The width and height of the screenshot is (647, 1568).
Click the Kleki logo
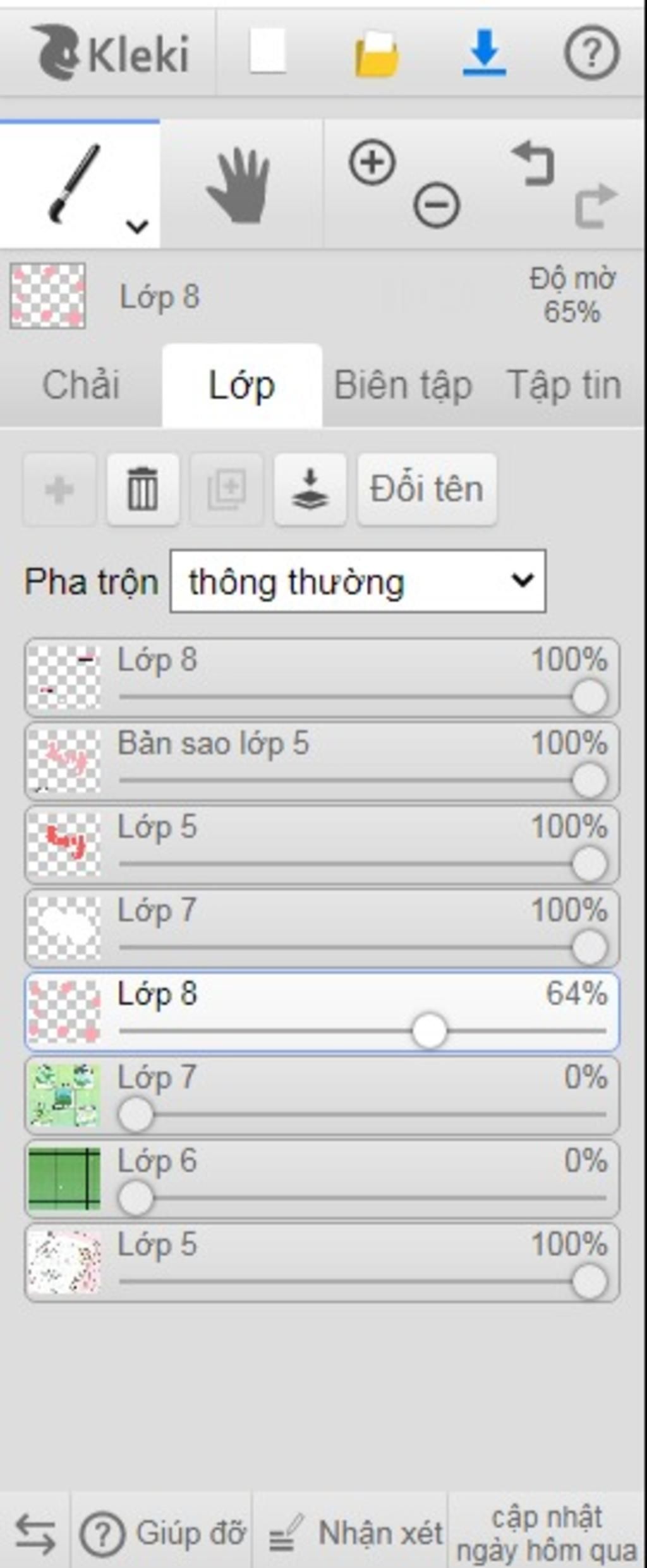(111, 52)
